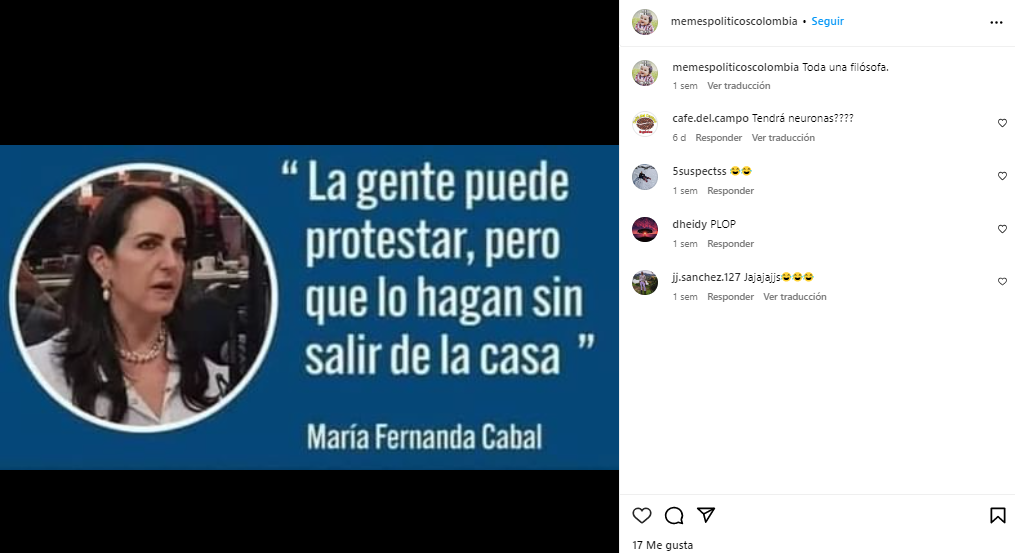Viewport: 1015px width, 553px height.
Task: View the 17 Me gusta likes list
Action: tap(662, 545)
